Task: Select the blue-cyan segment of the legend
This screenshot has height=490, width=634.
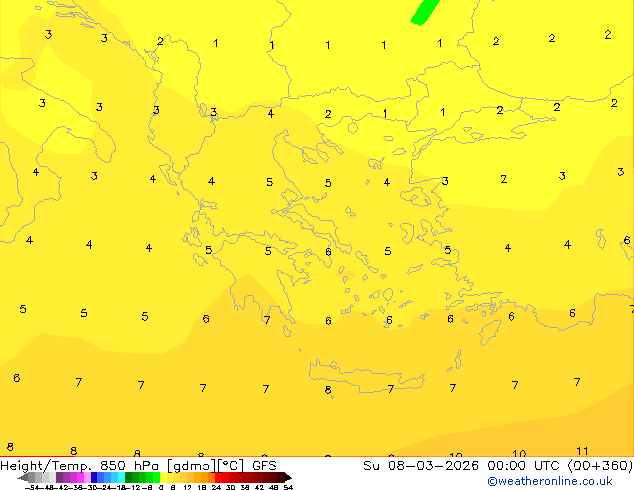Action: click(108, 477)
